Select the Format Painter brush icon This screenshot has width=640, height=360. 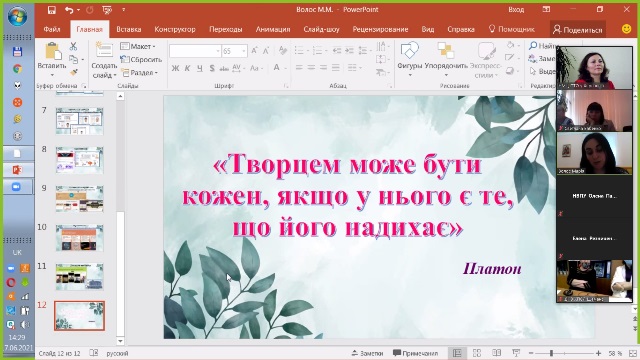click(73, 72)
